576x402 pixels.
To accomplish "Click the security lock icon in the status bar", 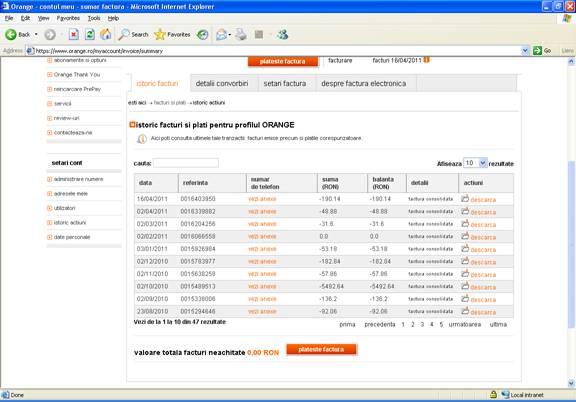I will coord(493,395).
